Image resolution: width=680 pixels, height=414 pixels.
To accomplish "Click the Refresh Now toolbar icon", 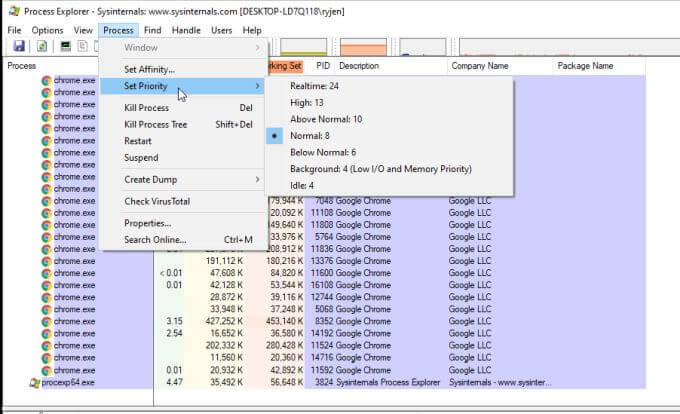I will [42, 46].
